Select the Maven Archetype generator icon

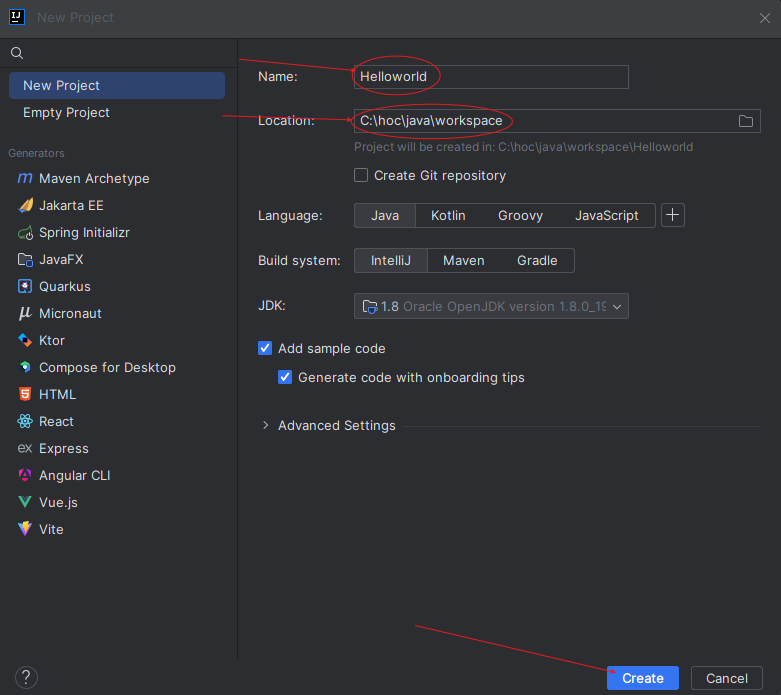(x=25, y=178)
